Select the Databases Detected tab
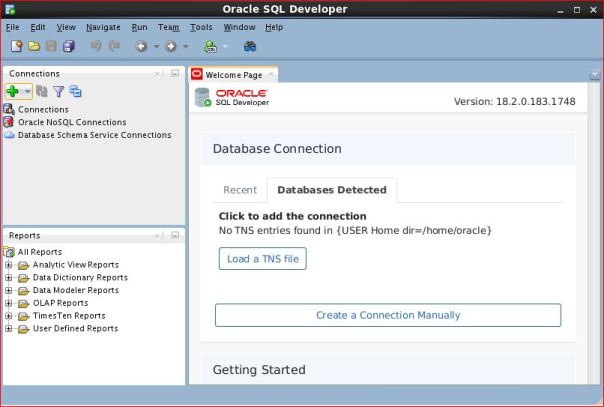 pyautogui.click(x=332, y=190)
